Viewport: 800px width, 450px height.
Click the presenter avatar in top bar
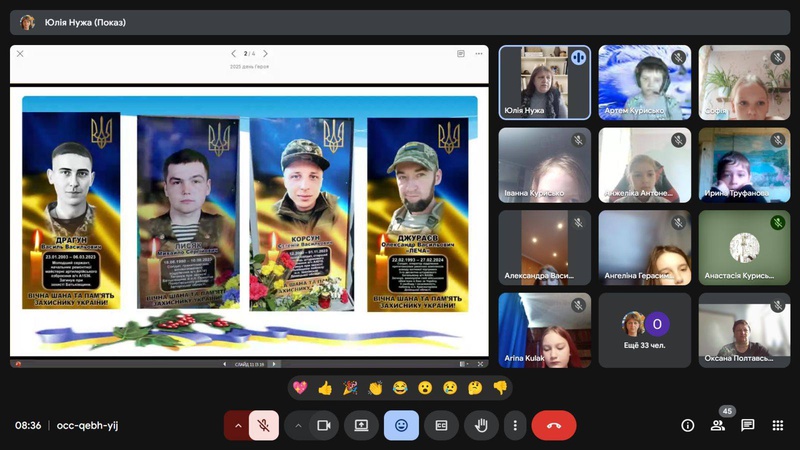pos(27,22)
